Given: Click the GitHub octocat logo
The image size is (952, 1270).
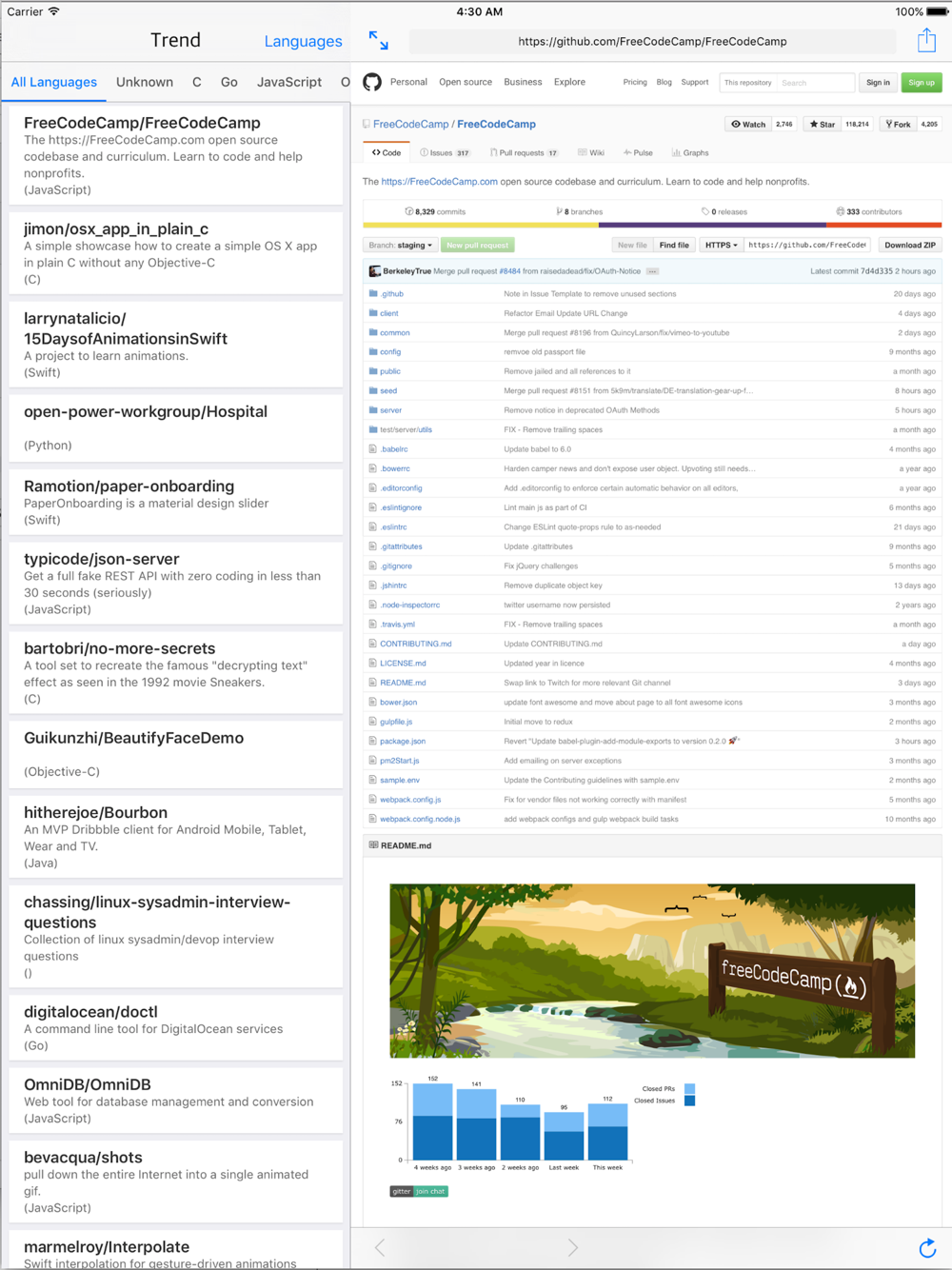Looking at the screenshot, I should tap(372, 82).
